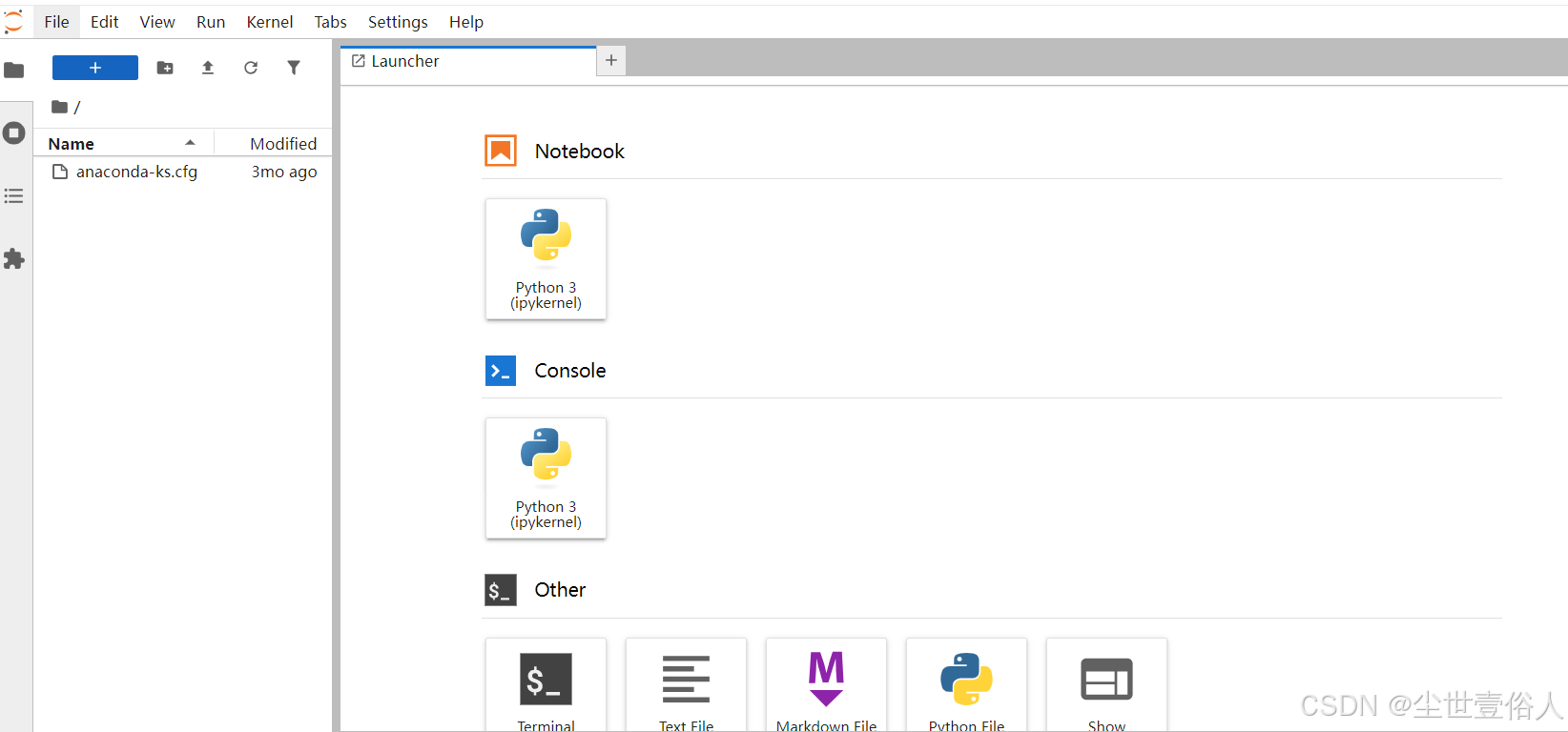Open the File Browser sidebar icon
The image size is (1568, 732).
(x=14, y=70)
